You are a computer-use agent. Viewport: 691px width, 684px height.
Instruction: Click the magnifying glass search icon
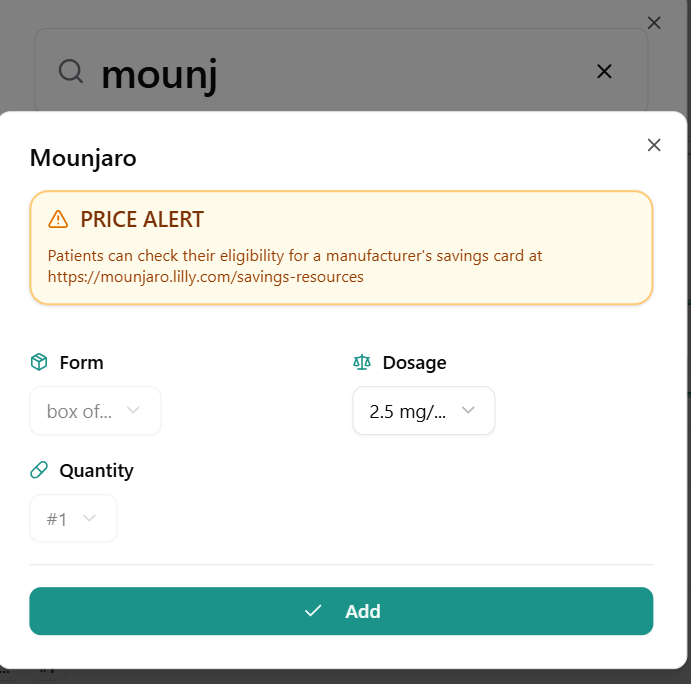(x=70, y=71)
